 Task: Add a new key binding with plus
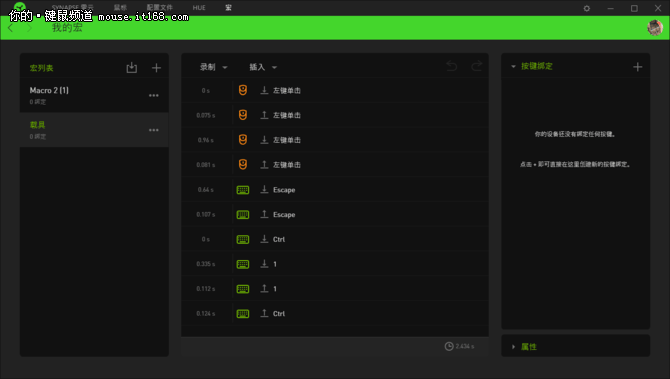coord(638,67)
